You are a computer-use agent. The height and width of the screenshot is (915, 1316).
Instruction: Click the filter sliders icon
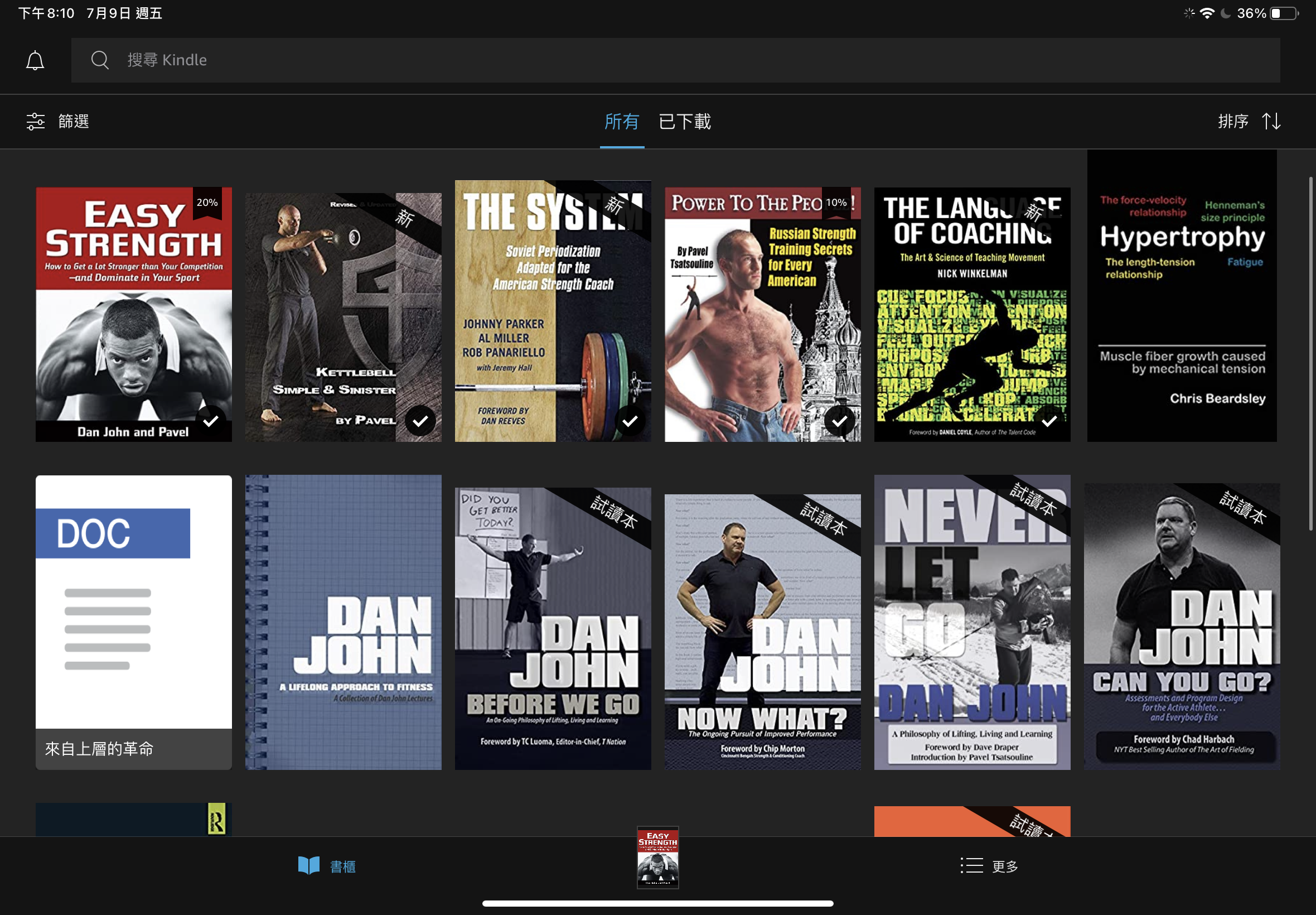click(36, 122)
